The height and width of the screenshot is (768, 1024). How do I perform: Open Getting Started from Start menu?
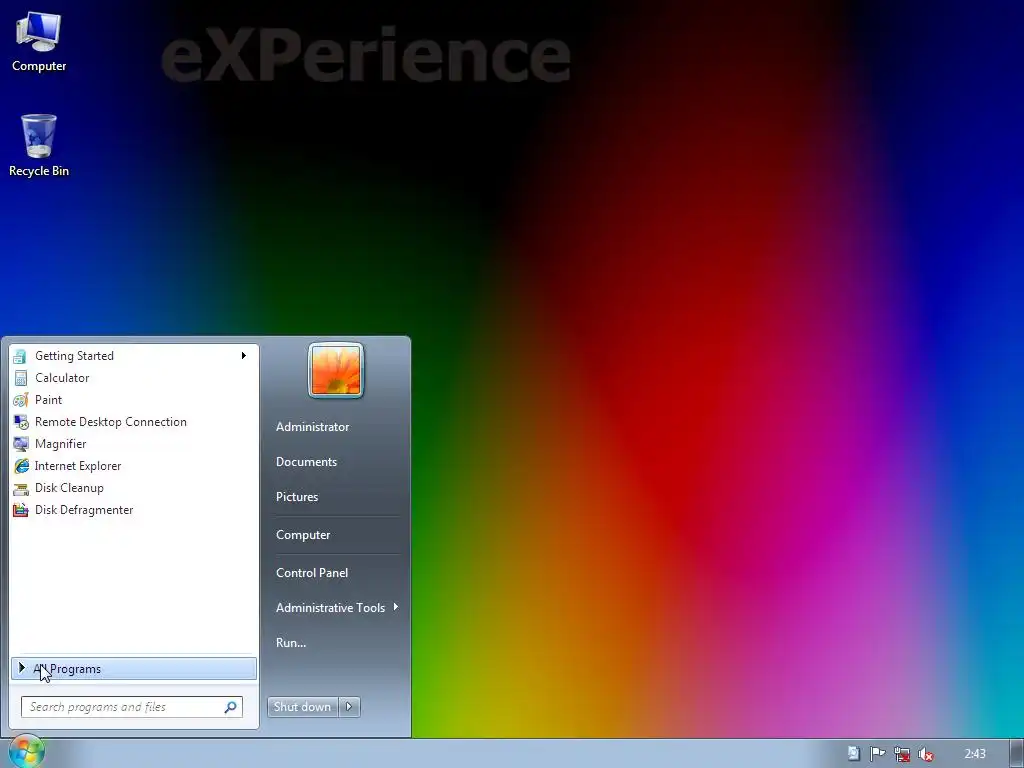coord(134,356)
